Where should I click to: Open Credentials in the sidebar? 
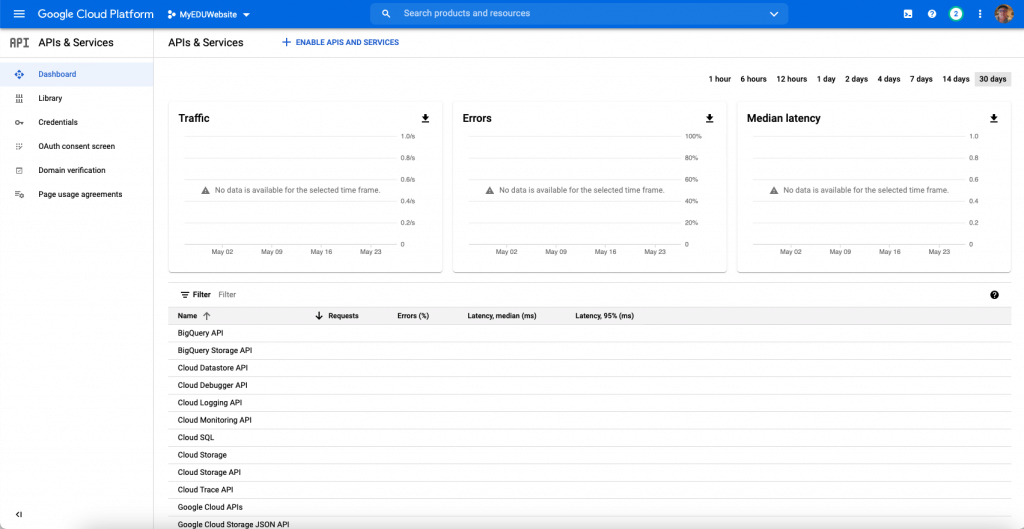pyautogui.click(x=57, y=122)
